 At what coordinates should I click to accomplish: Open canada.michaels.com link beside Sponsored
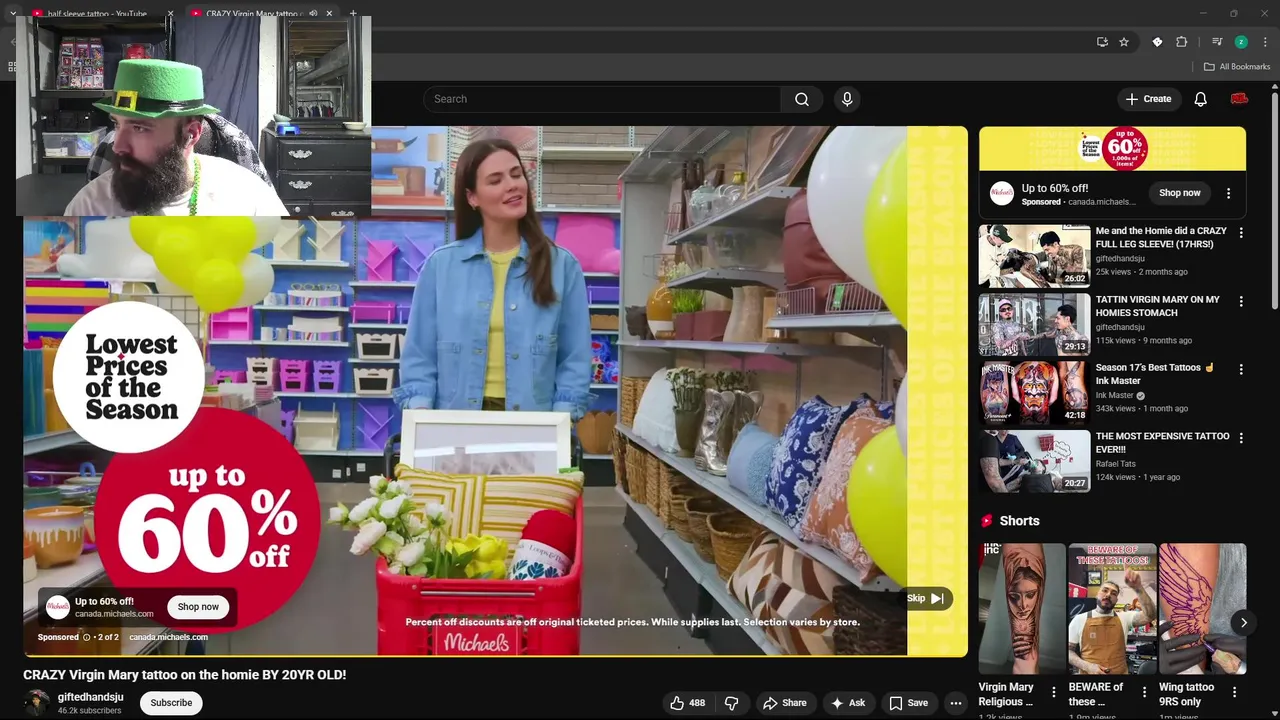point(168,637)
